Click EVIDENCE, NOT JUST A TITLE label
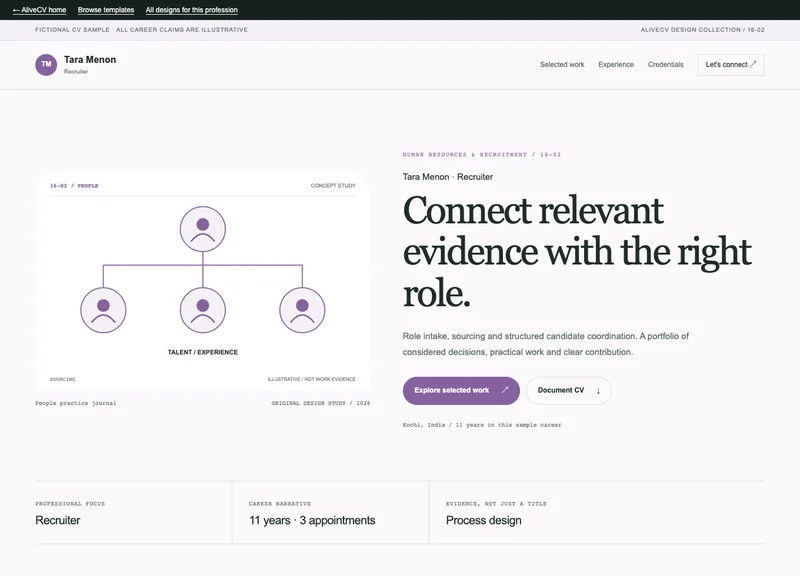Screen dimensions: 800x576 [x=496, y=504]
